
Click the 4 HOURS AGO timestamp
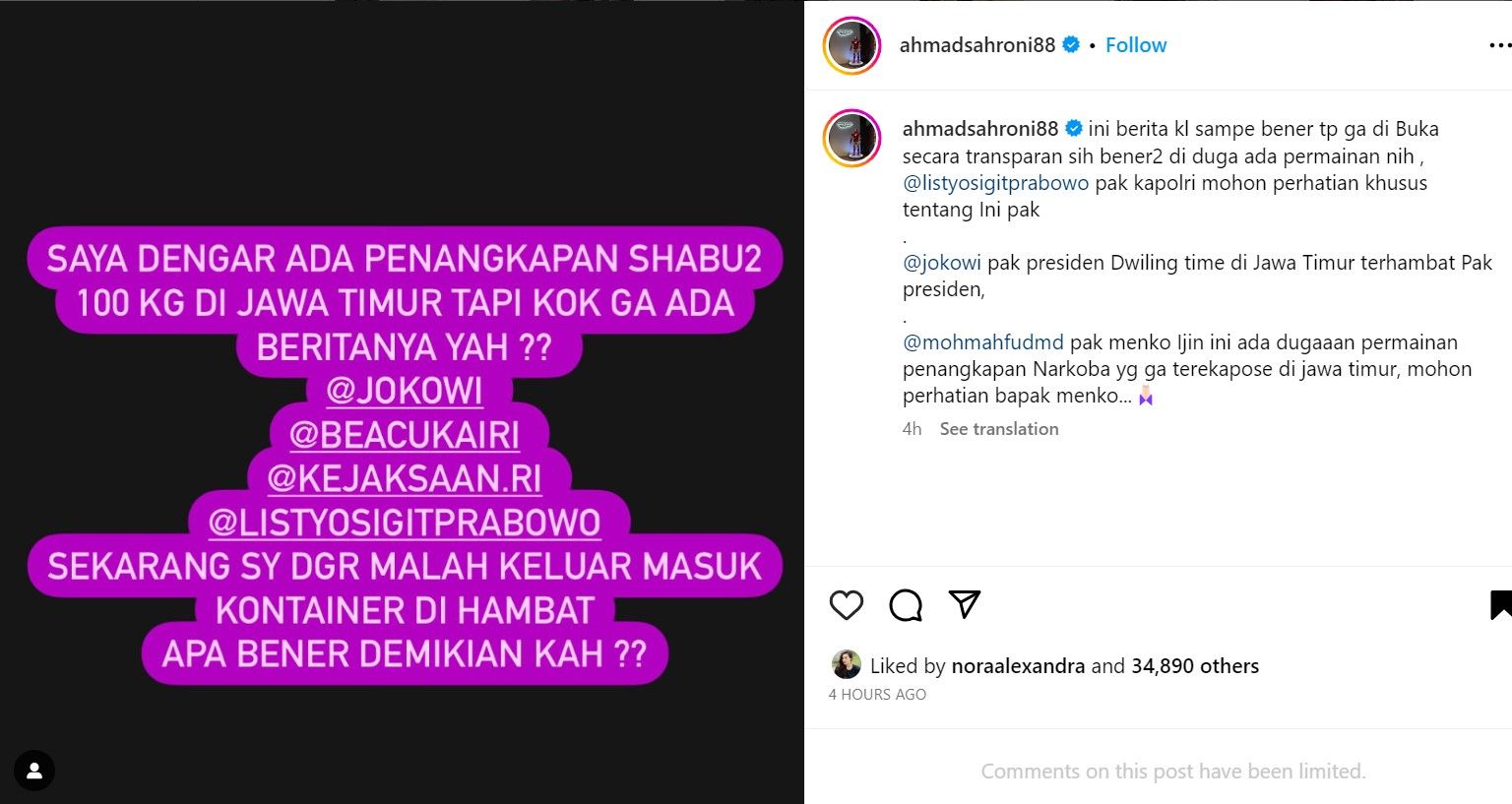[x=877, y=695]
